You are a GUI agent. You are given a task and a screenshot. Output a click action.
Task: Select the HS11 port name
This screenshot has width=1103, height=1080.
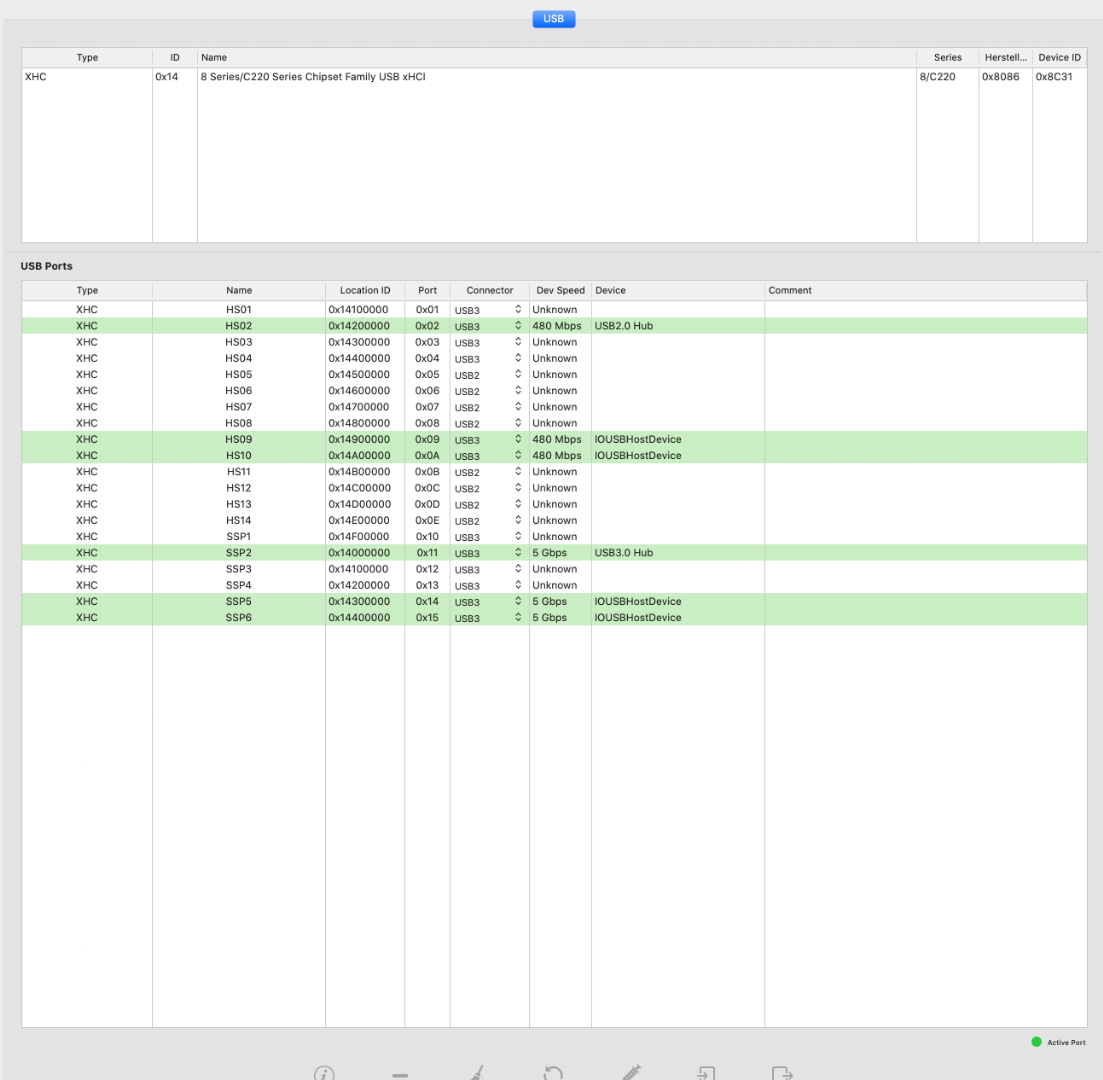point(238,471)
